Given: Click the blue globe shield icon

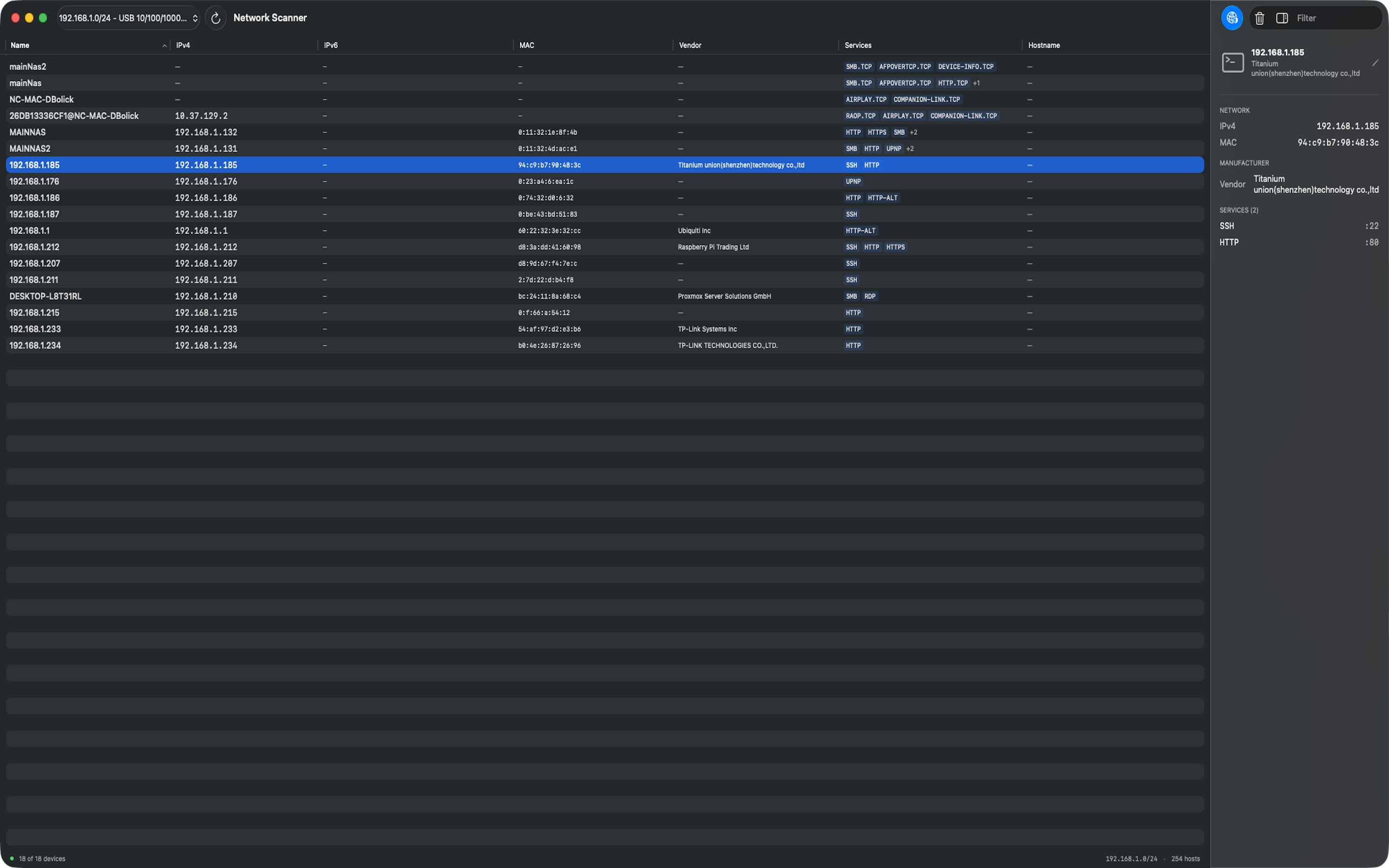Looking at the screenshot, I should (1232, 18).
